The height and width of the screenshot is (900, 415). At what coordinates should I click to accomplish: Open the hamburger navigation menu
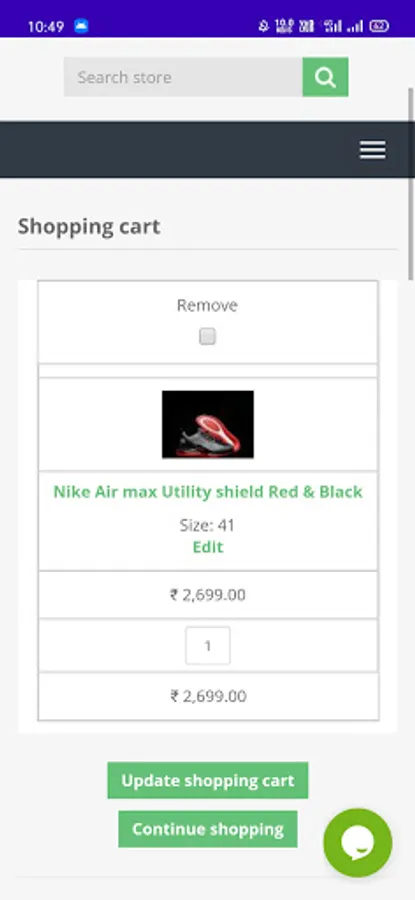click(373, 150)
